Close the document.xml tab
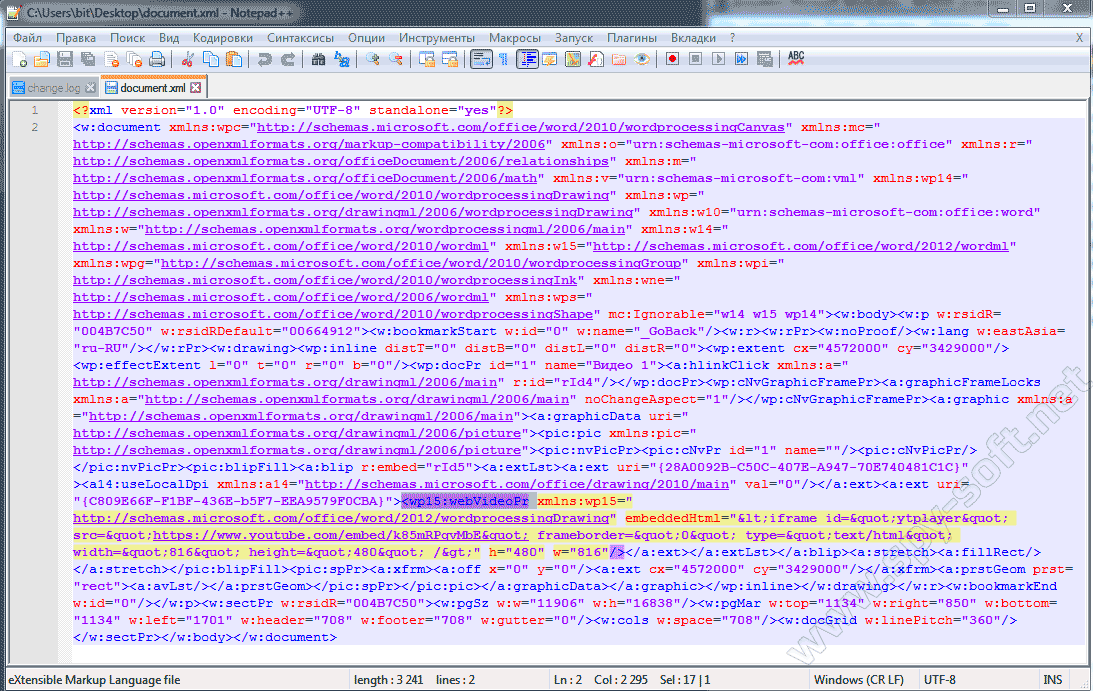1093x691 pixels. 195,88
